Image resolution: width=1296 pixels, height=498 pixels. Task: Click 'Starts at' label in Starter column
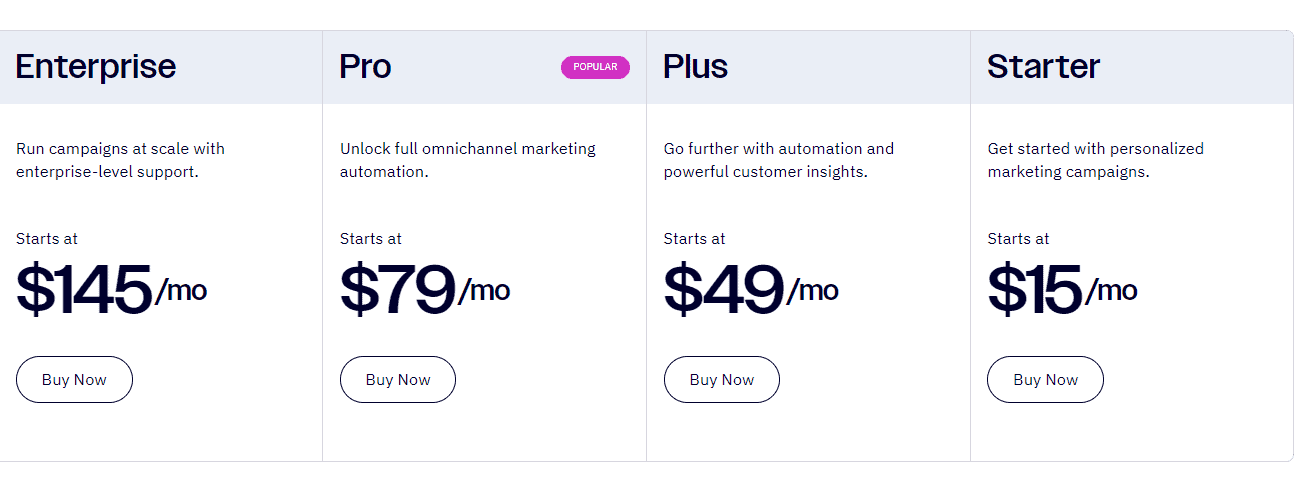point(1019,239)
